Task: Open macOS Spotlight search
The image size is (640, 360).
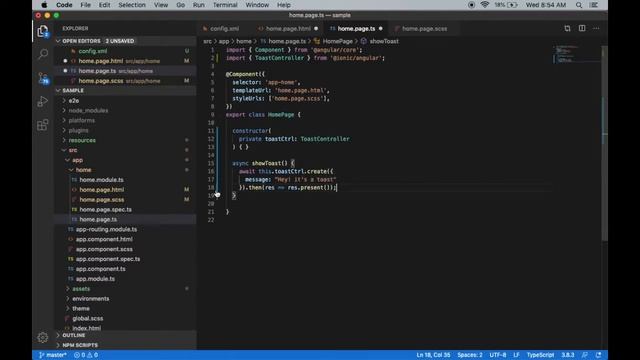Action: point(579,5)
